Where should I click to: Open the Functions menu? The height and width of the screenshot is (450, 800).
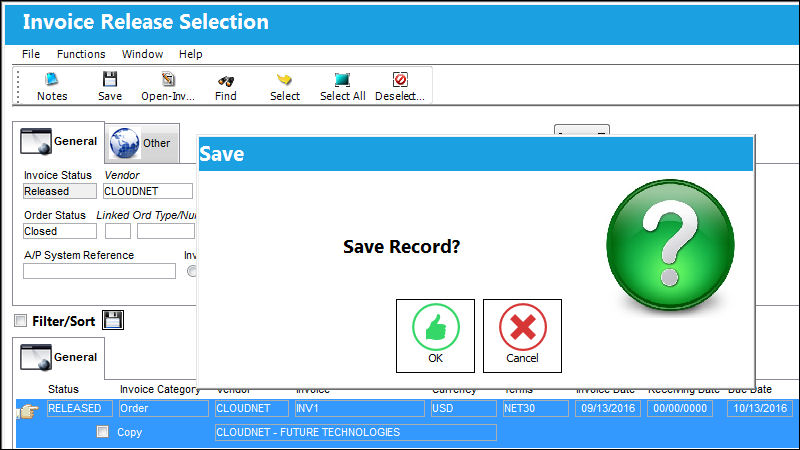point(81,54)
